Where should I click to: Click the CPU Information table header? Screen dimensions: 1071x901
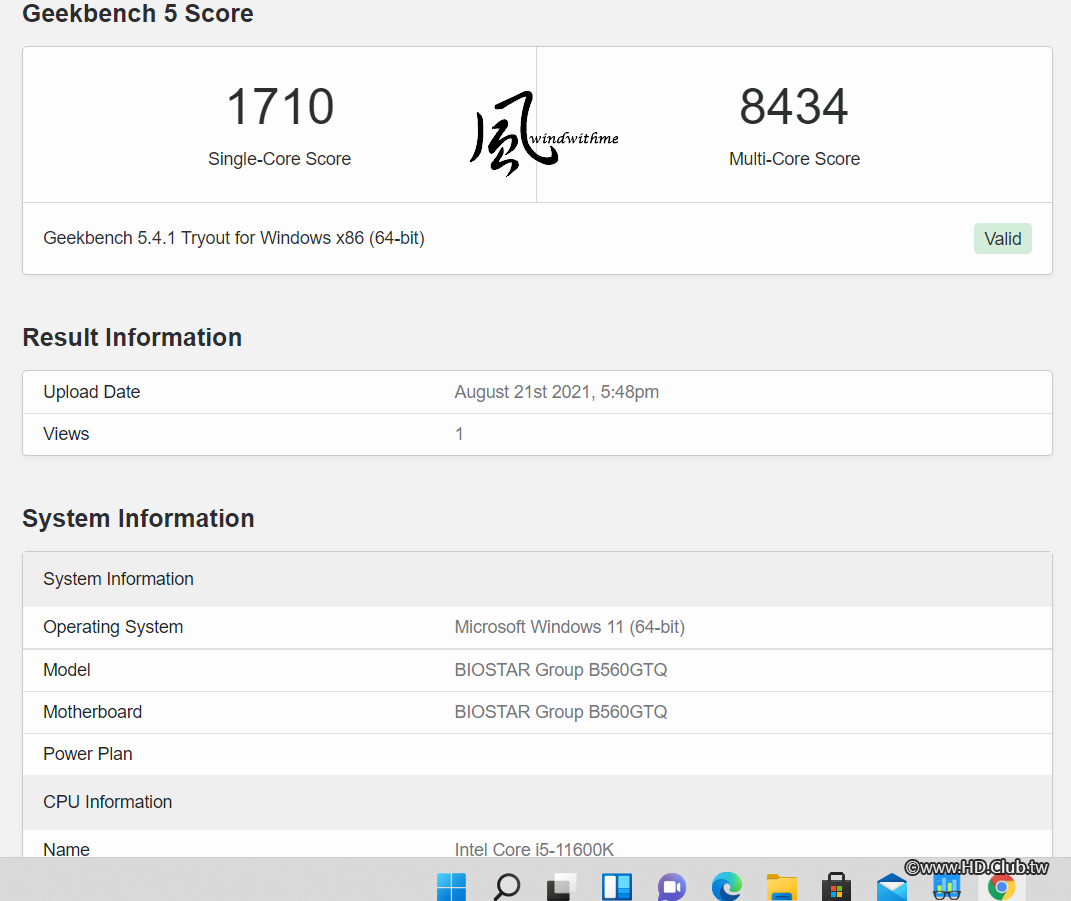[538, 802]
